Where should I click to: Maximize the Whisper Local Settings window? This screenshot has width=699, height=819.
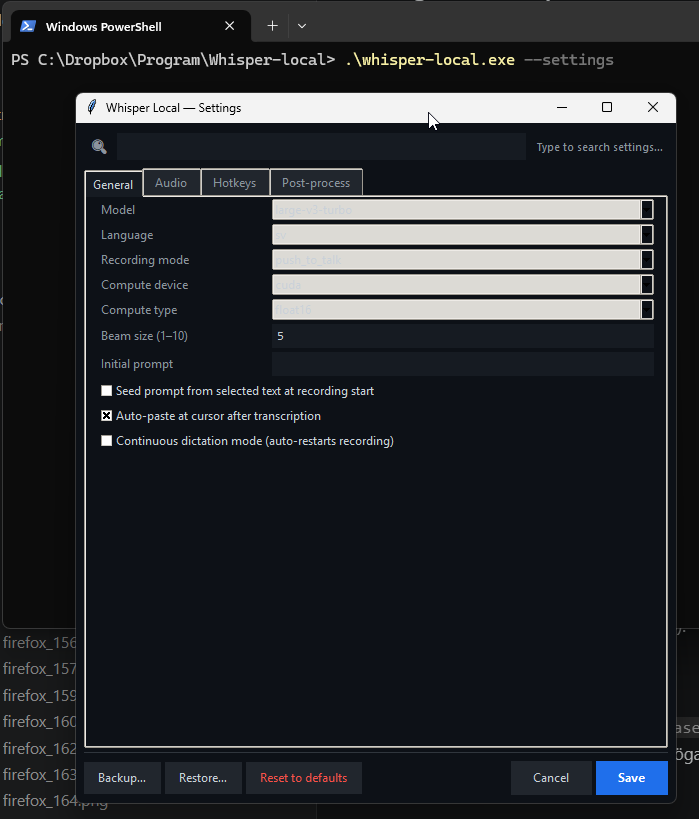point(607,108)
